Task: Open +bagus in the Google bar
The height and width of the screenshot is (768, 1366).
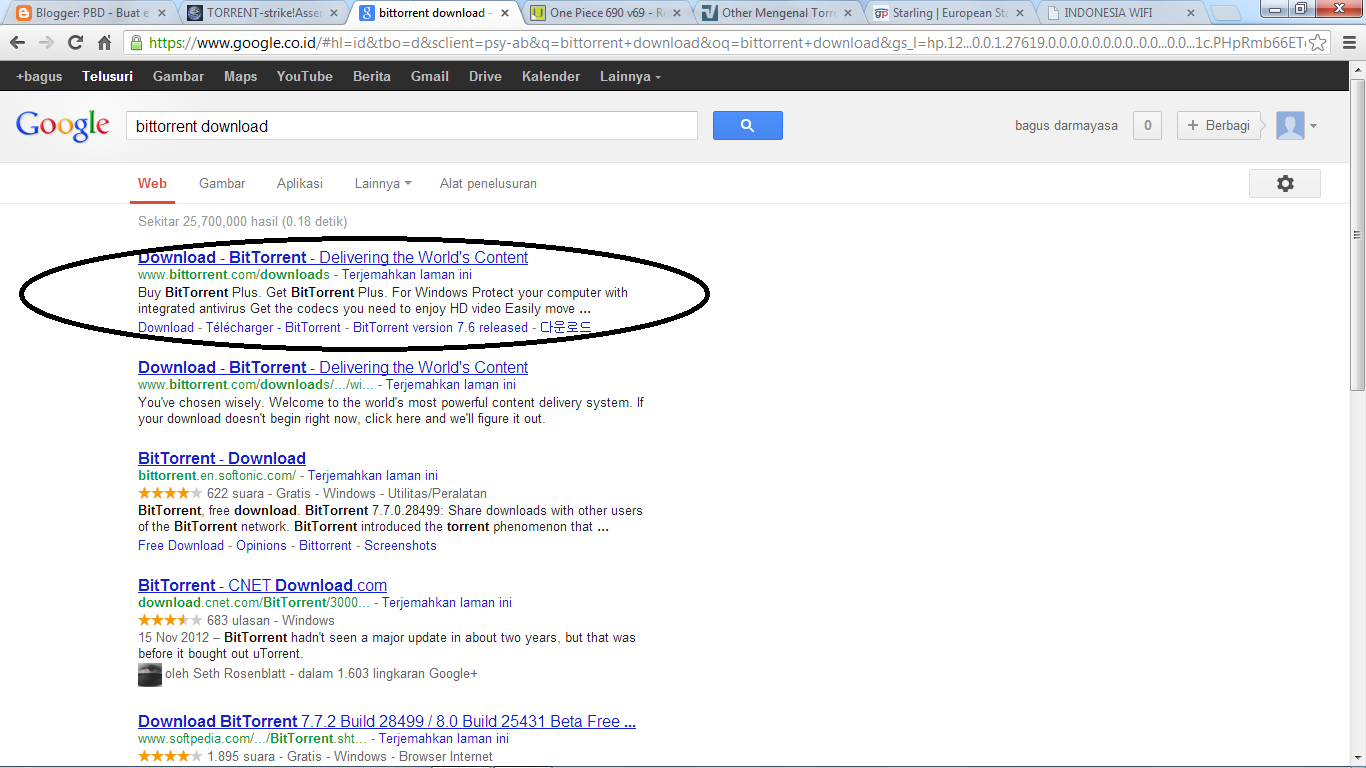Action: [x=39, y=77]
